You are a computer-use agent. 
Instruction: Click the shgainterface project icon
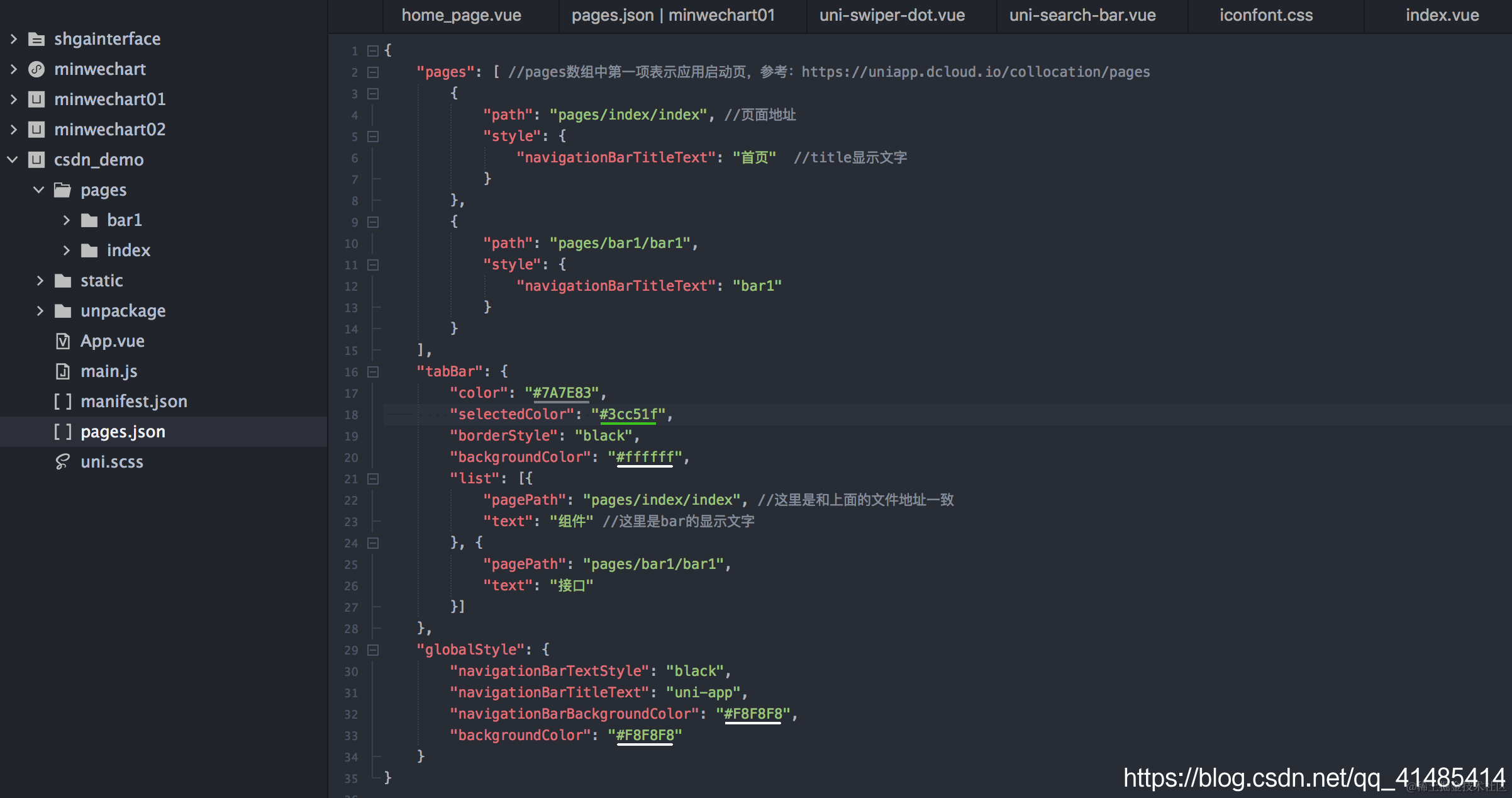coord(37,39)
